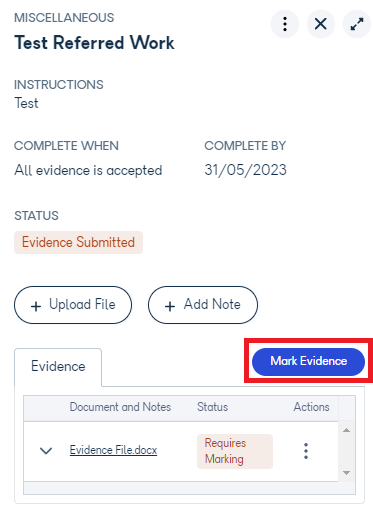This screenshot has width=373, height=510.
Task: Open the Evidence File.docx link
Action: 113,450
